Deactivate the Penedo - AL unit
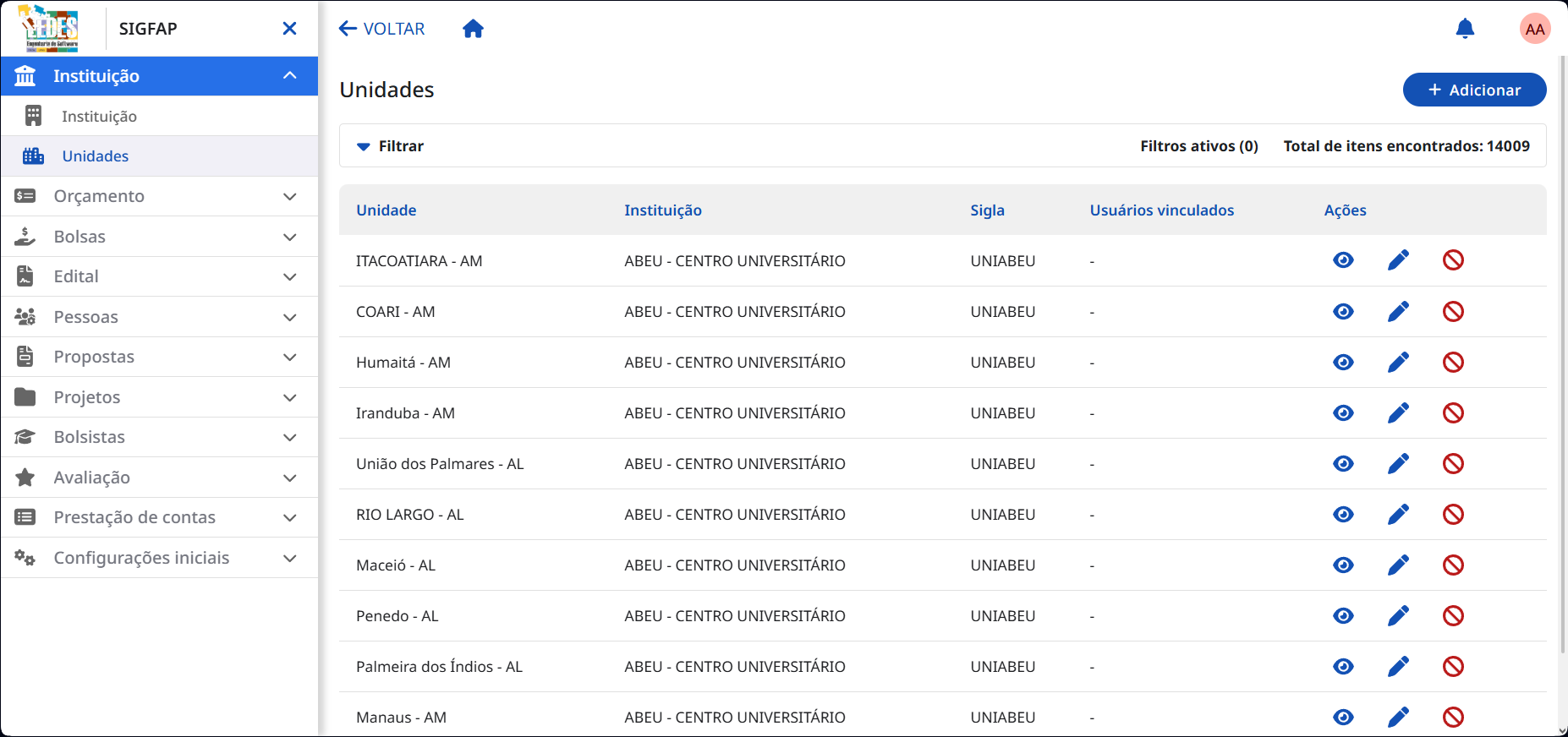This screenshot has height=737, width=1568. click(1453, 615)
